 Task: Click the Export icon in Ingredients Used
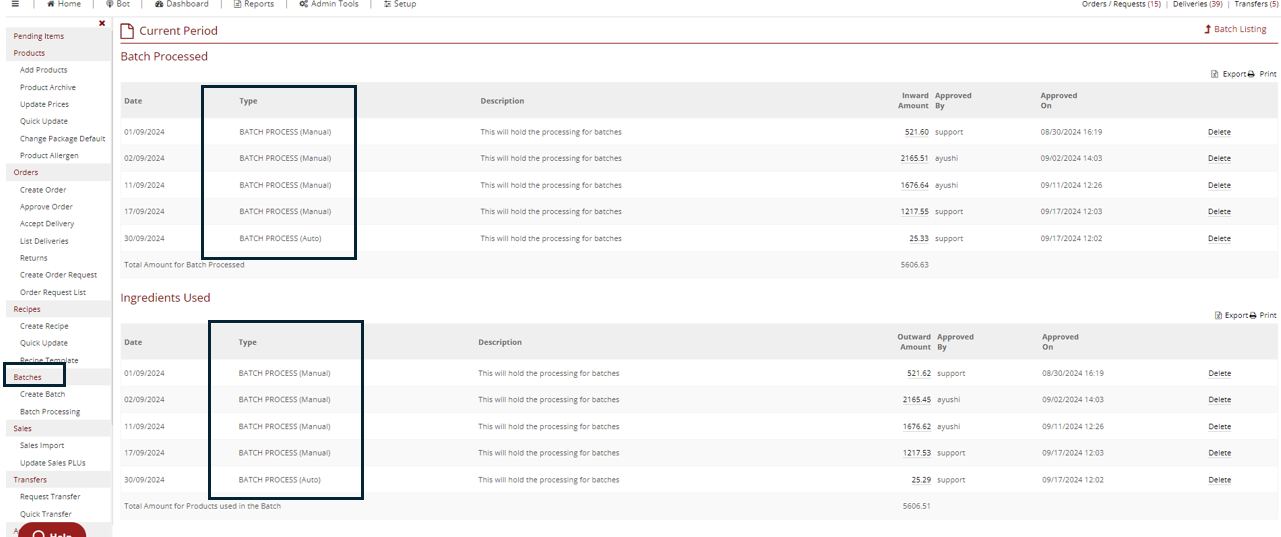coord(1218,315)
